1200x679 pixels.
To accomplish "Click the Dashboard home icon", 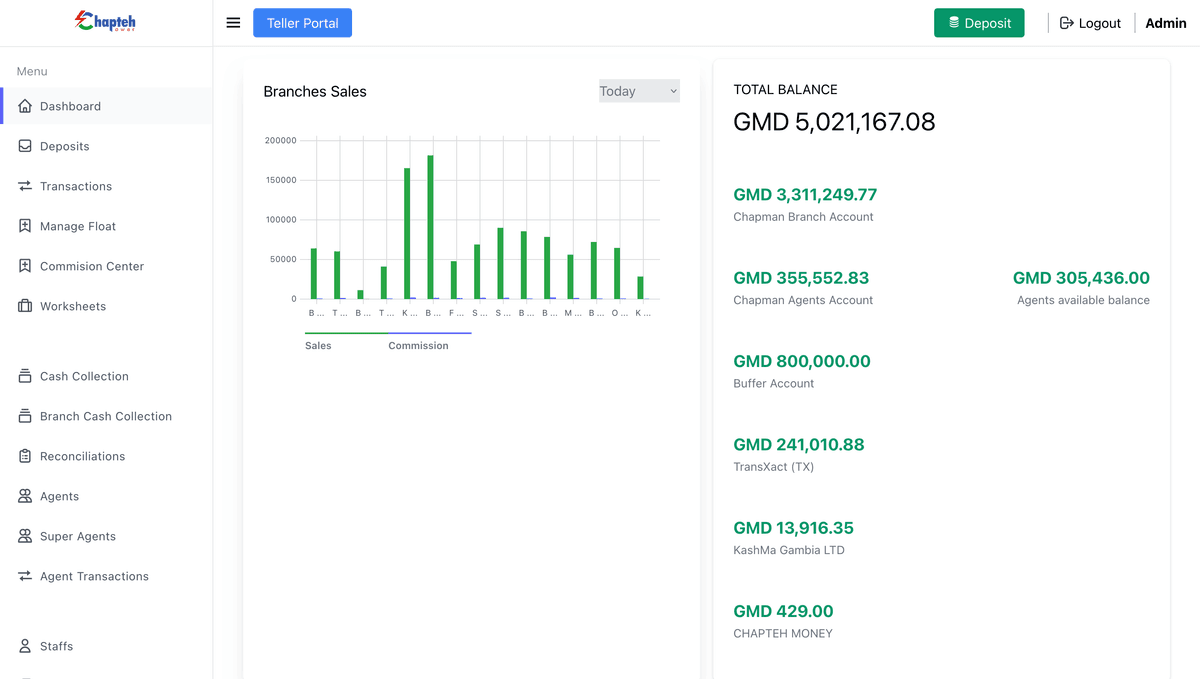I will [25, 106].
